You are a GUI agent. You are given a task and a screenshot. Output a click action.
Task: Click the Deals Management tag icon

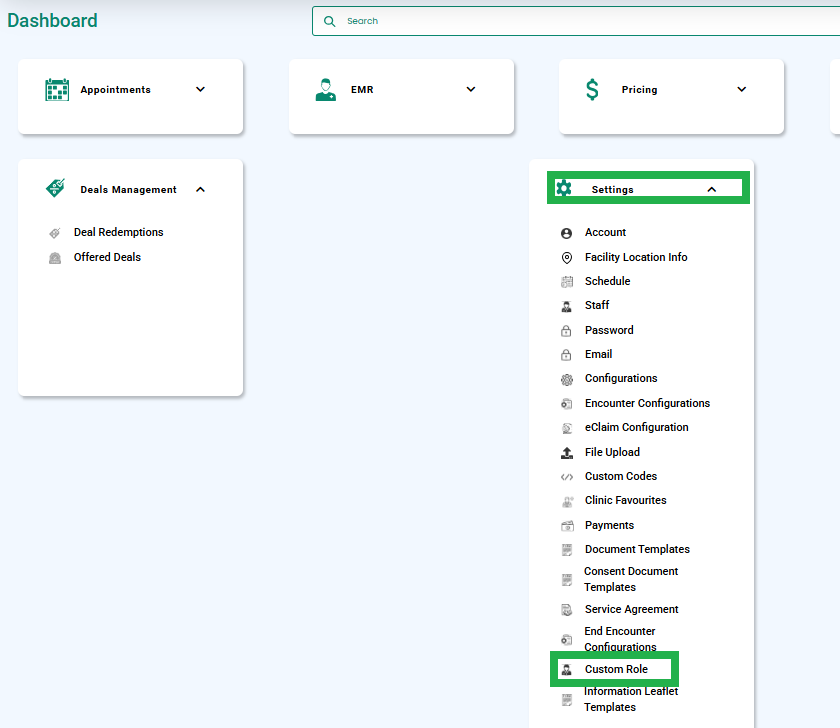[x=56, y=188]
